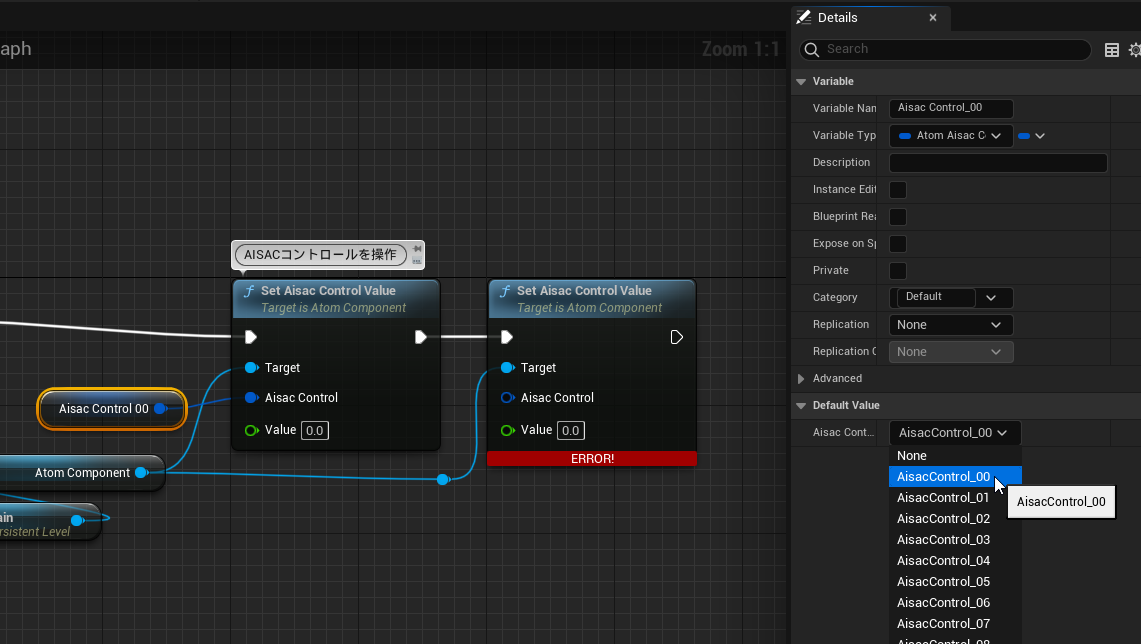
Task: Open the Replication dropdown set to None
Action: pos(950,325)
